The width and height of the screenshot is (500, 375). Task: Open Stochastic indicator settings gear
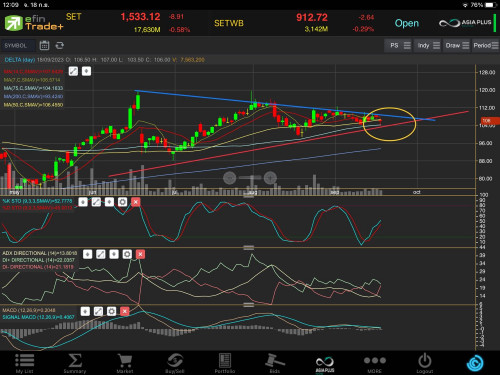click(122, 202)
